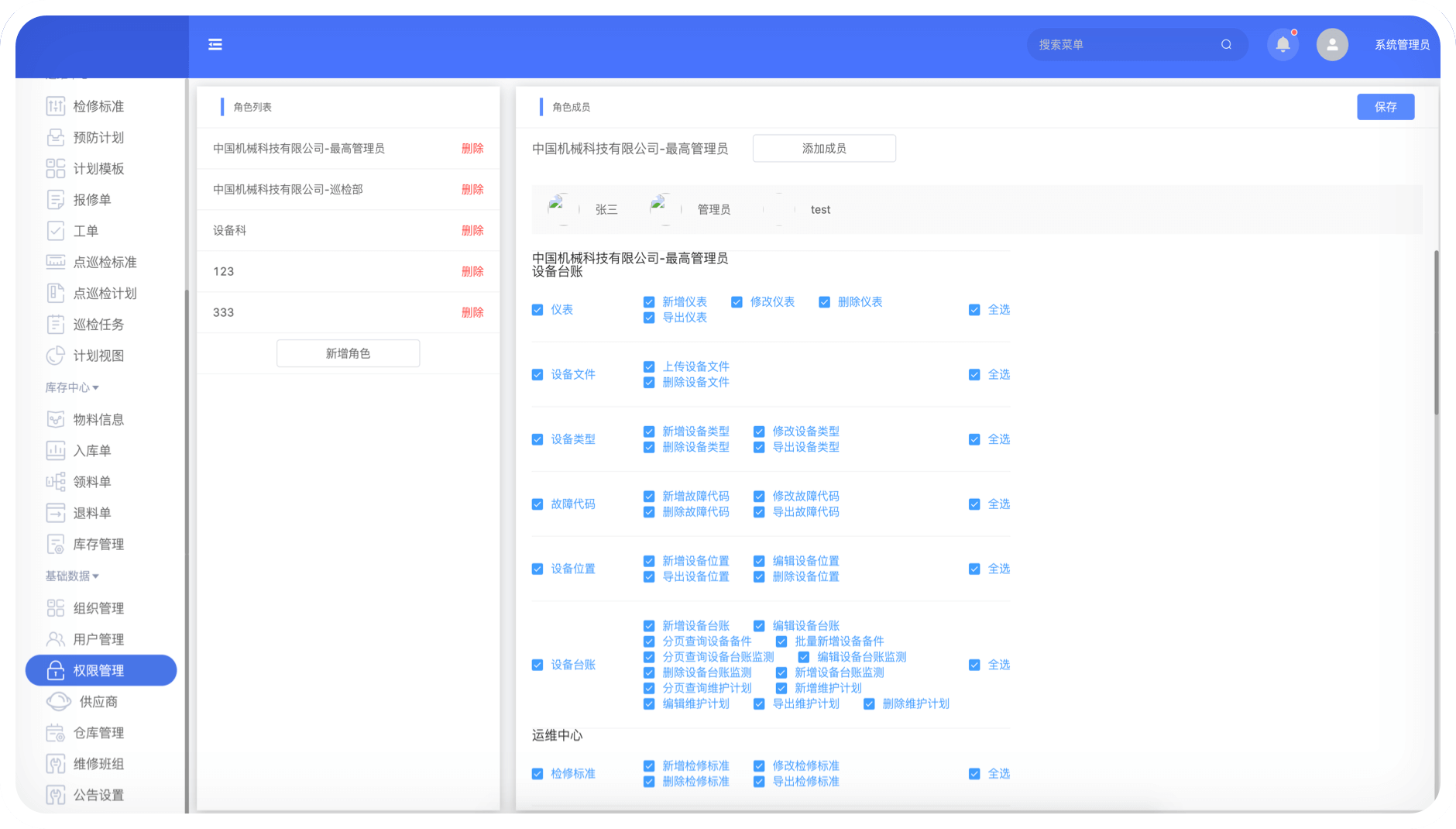The width and height of the screenshot is (1456, 829).
Task: Go to 用户管理 in sidebar
Action: [x=98, y=640]
